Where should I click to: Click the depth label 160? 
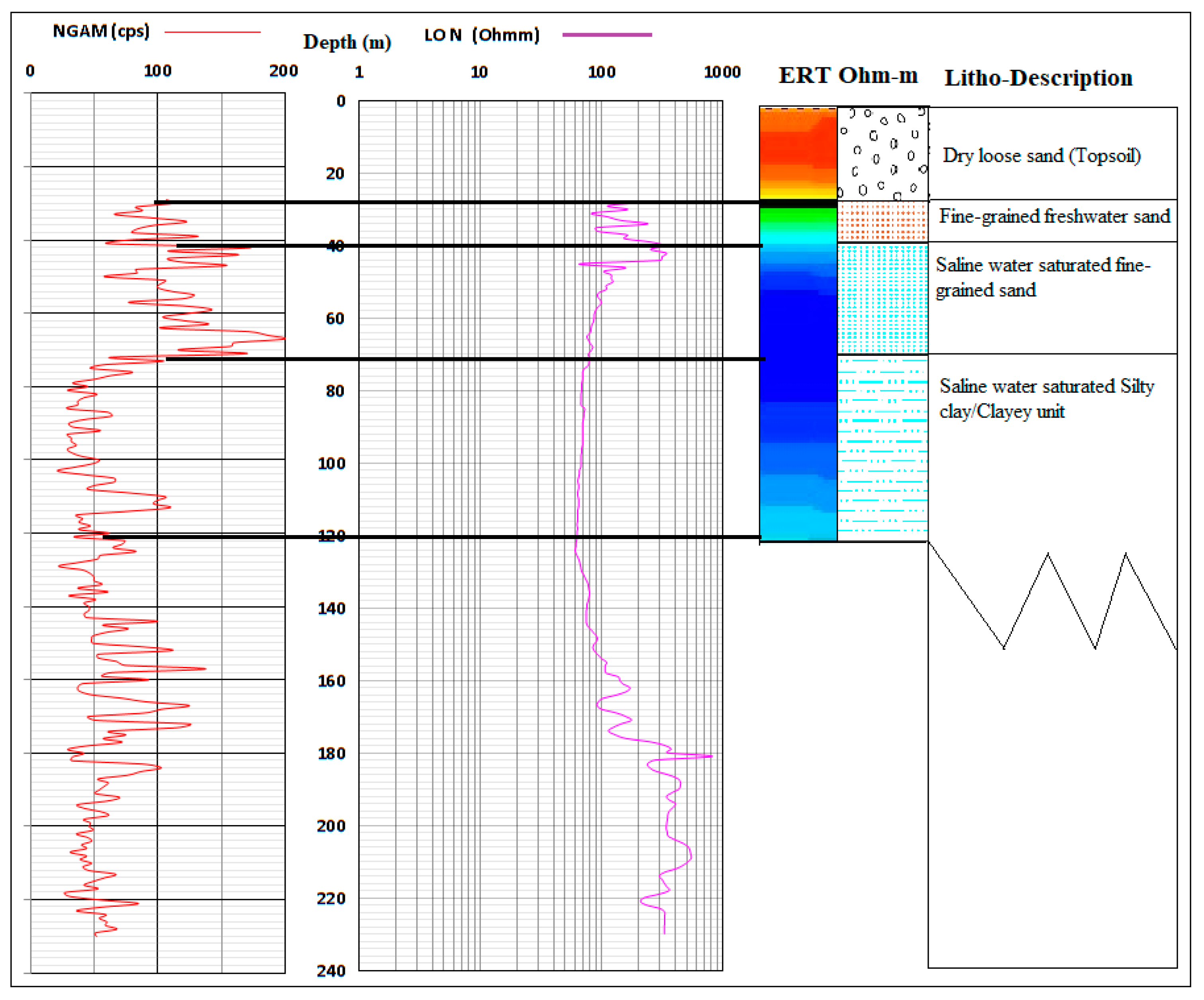[x=332, y=681]
